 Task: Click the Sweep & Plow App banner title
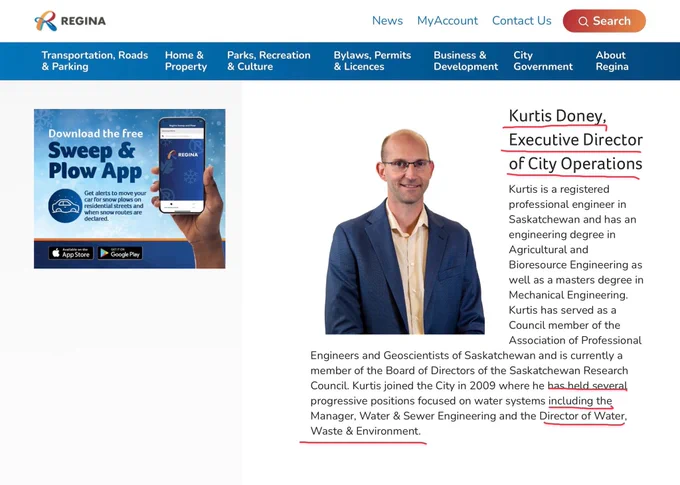click(x=95, y=161)
